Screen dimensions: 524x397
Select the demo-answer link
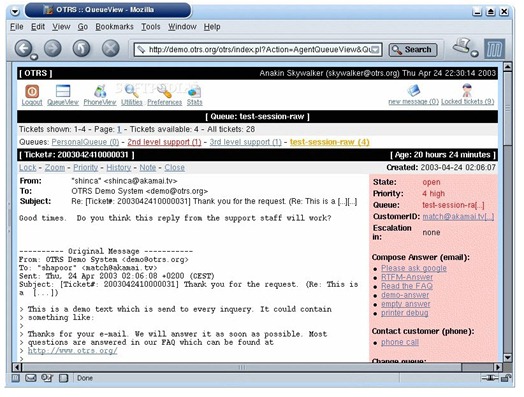pos(405,295)
